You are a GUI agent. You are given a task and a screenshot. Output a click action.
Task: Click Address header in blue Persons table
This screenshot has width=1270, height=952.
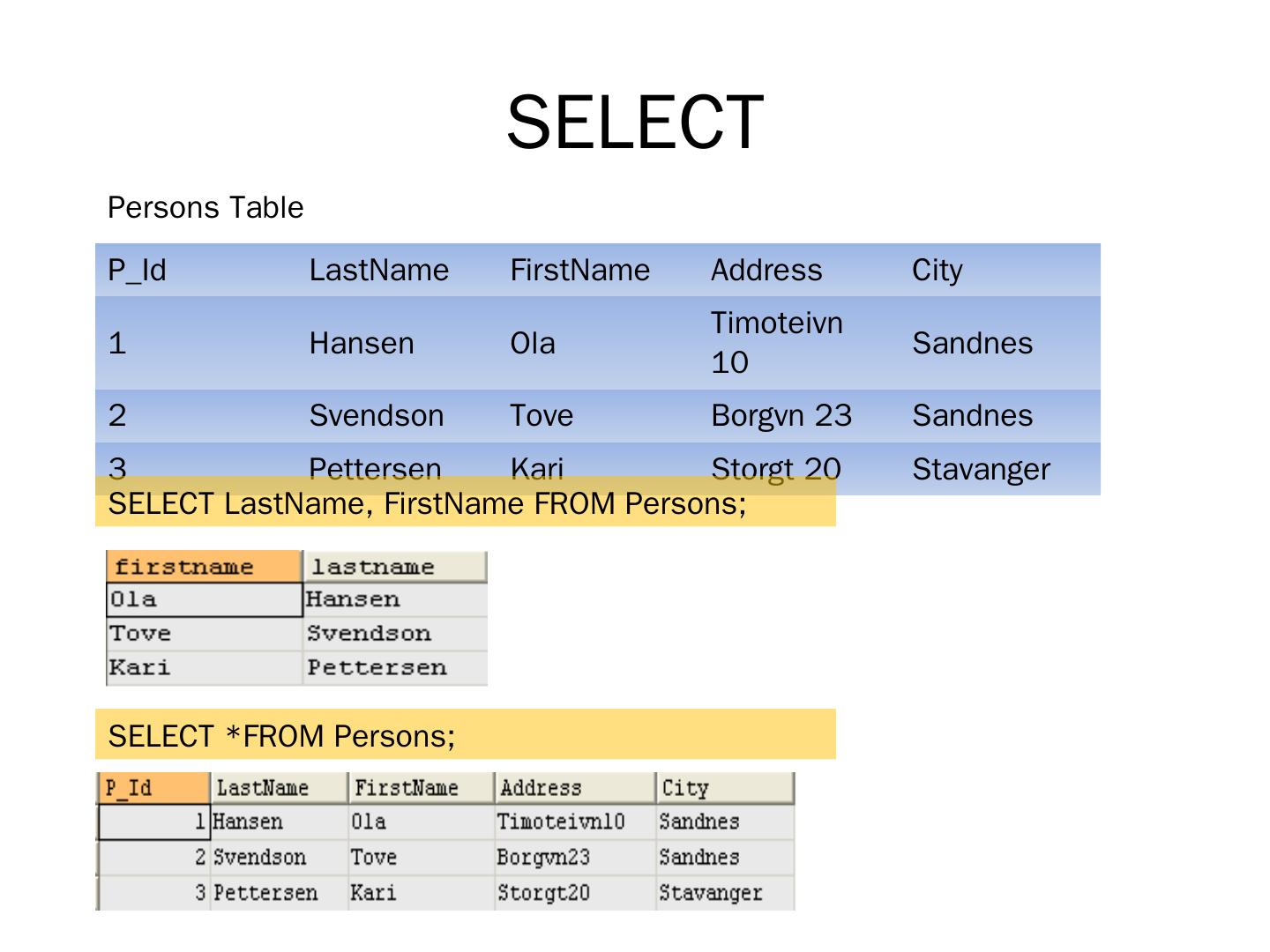click(766, 270)
